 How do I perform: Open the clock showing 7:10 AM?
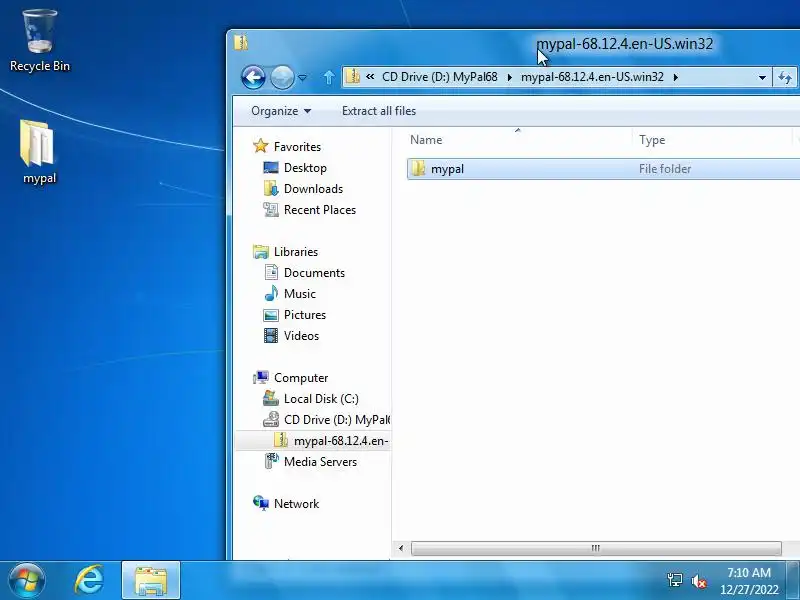tap(749, 581)
